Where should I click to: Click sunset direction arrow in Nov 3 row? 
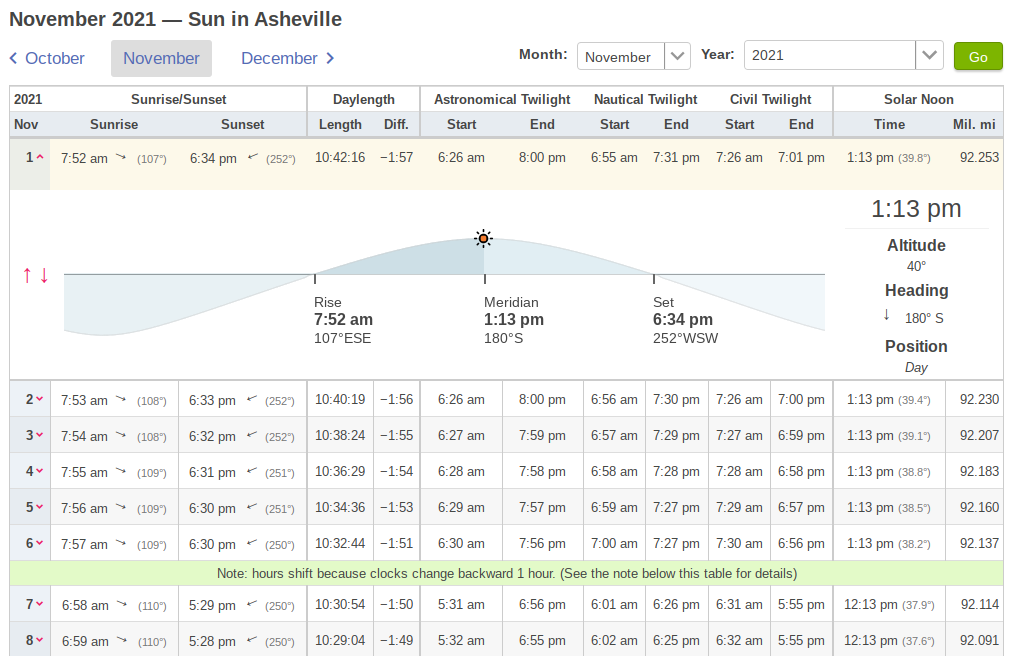pos(252,435)
